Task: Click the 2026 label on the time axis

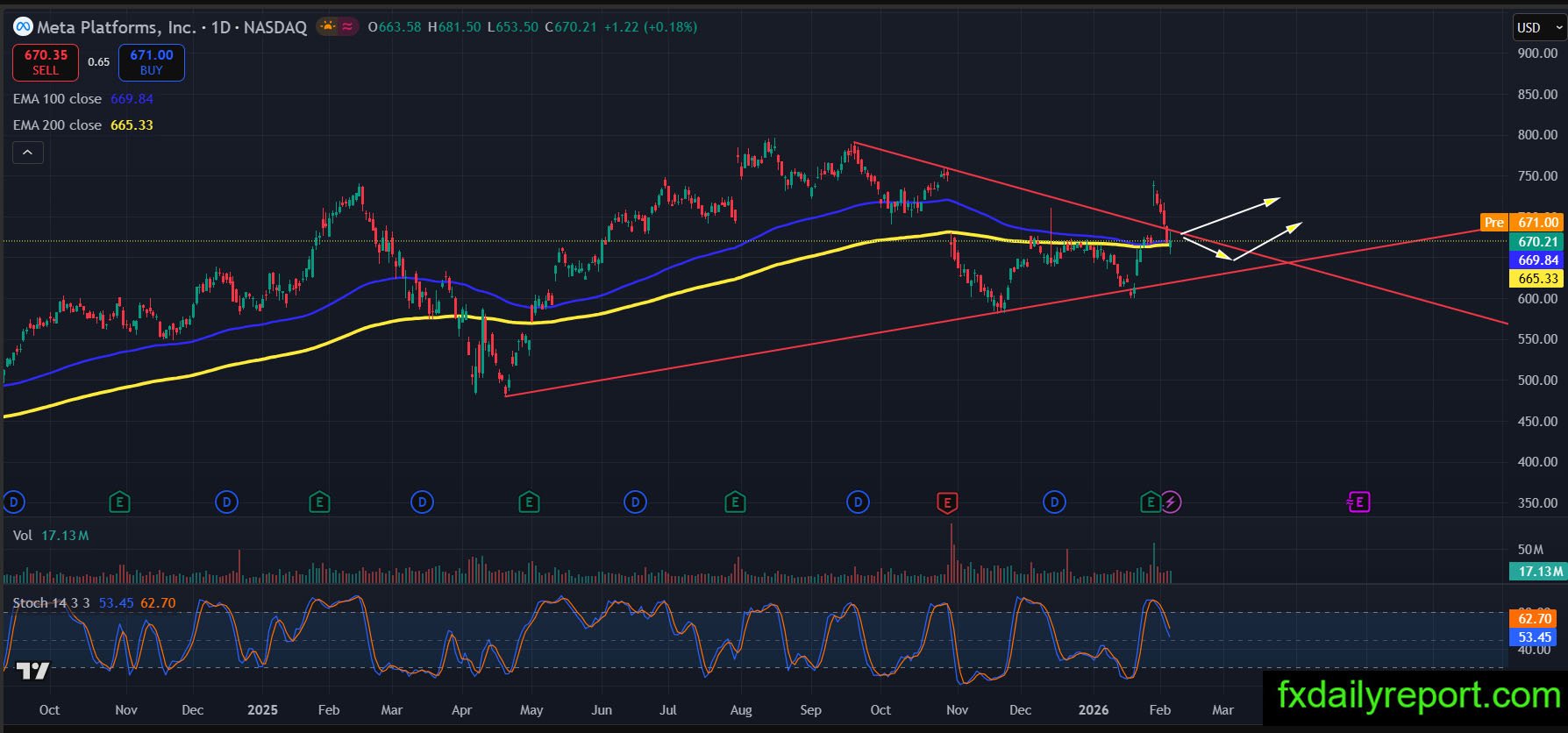Action: [x=1093, y=710]
